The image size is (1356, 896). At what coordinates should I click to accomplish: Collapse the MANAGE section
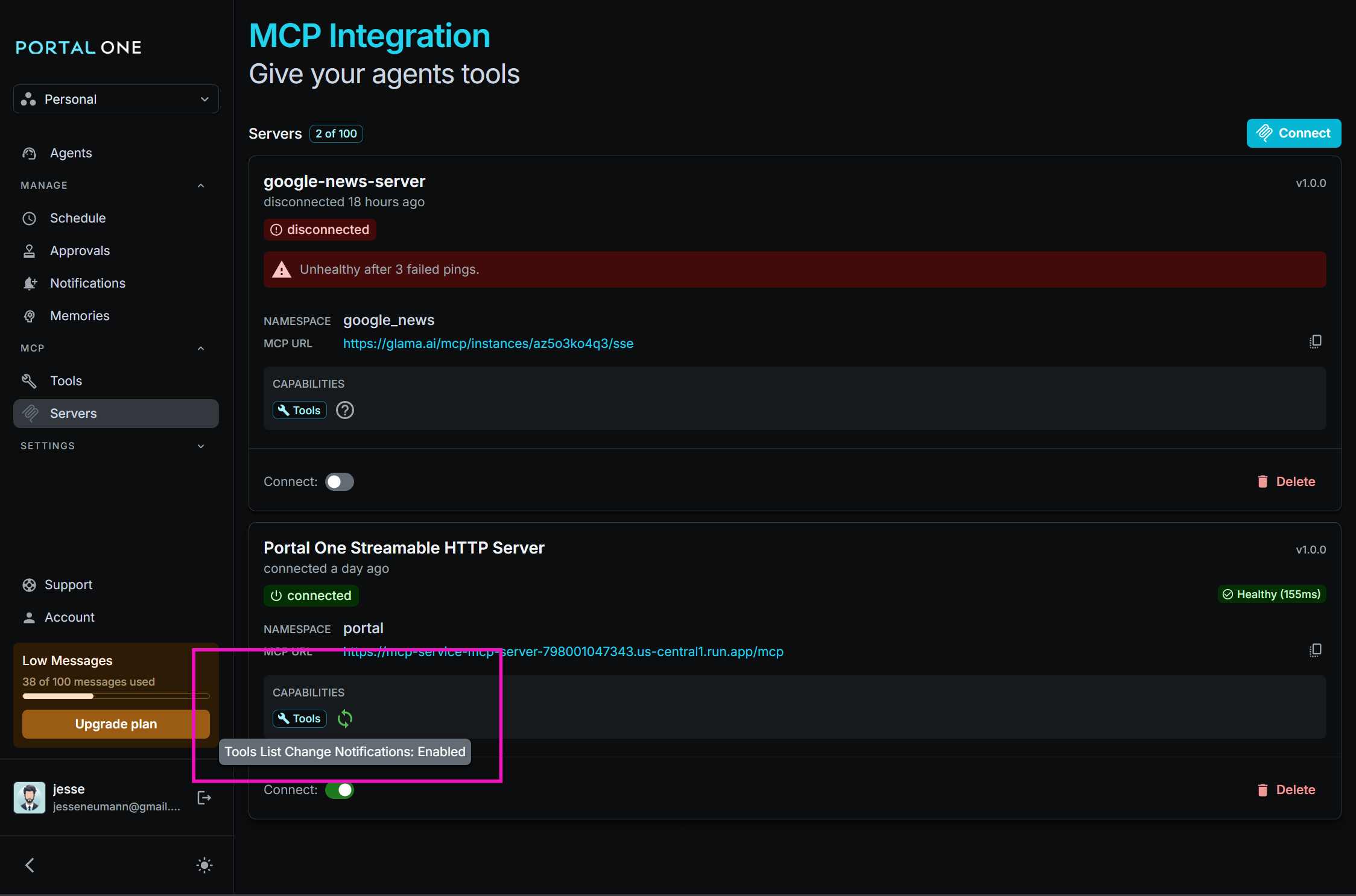coord(201,186)
